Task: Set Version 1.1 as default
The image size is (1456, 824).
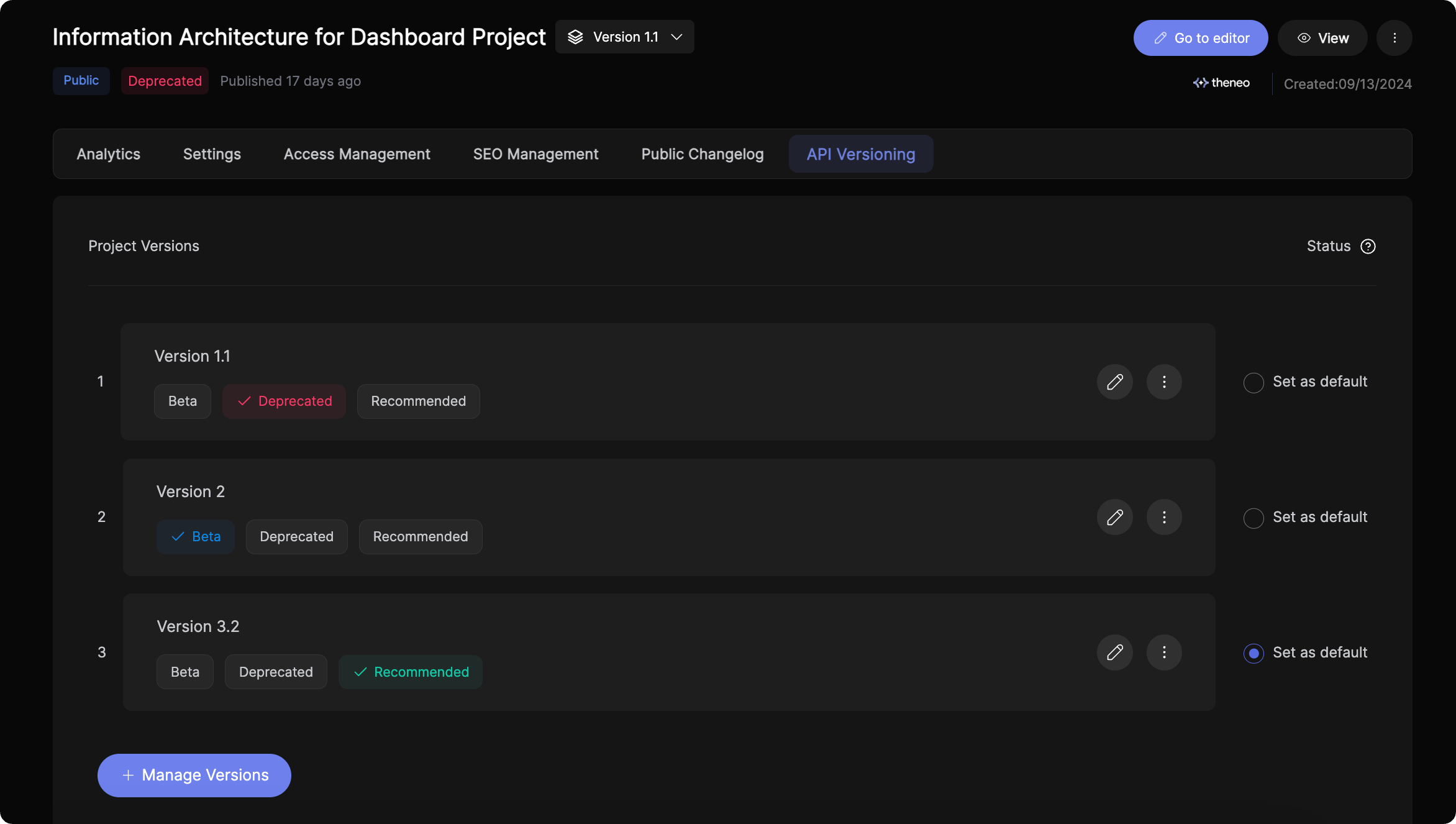Action: [x=1254, y=383]
